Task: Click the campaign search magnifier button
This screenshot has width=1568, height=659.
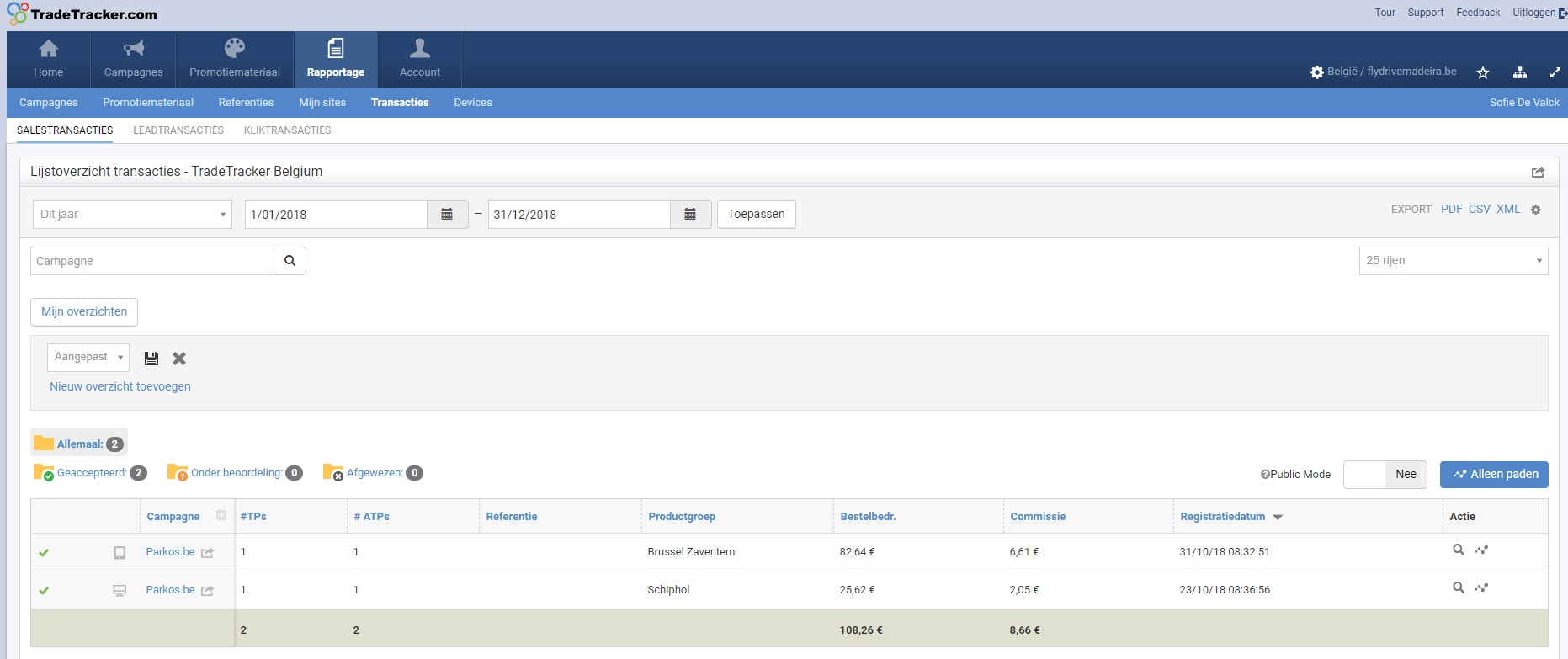Action: pyautogui.click(x=290, y=261)
